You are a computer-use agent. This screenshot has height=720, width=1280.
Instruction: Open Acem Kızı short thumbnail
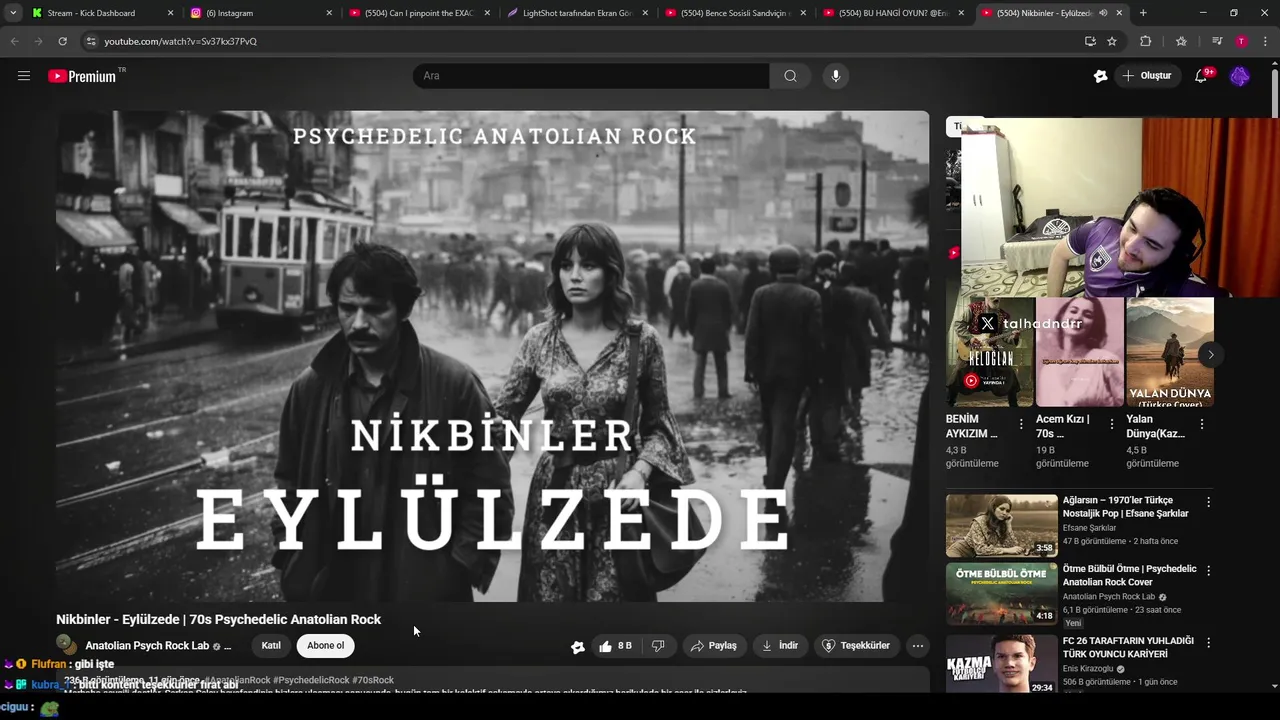[x=1080, y=352]
